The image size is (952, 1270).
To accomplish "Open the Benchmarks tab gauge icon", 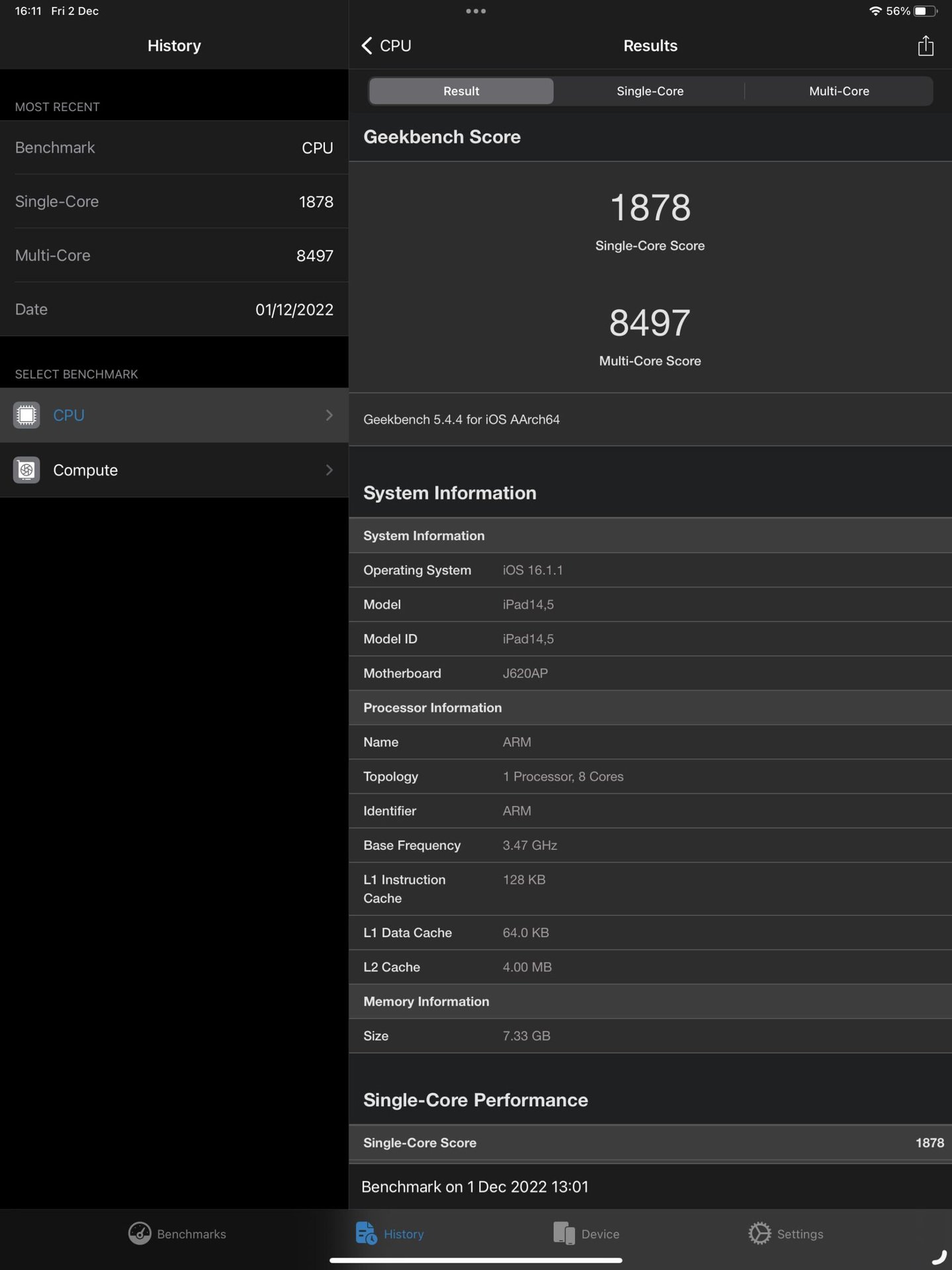I will (x=140, y=1234).
